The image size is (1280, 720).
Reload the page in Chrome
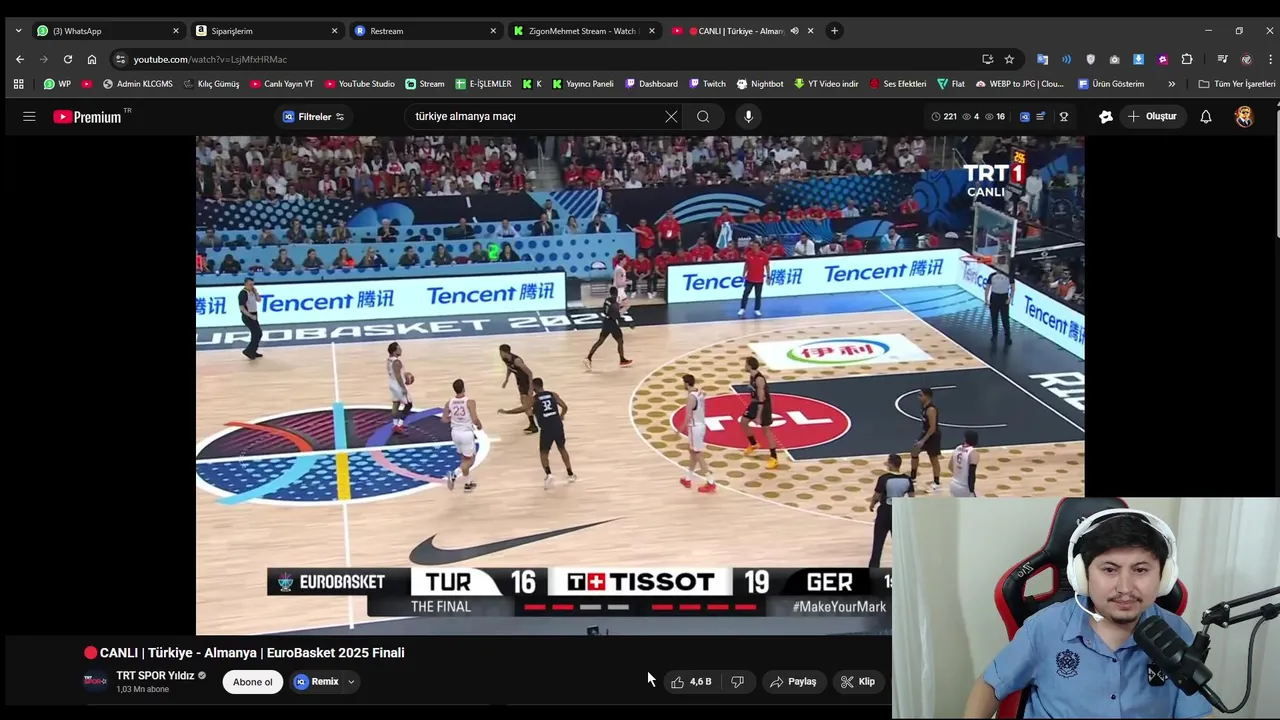[x=68, y=59]
